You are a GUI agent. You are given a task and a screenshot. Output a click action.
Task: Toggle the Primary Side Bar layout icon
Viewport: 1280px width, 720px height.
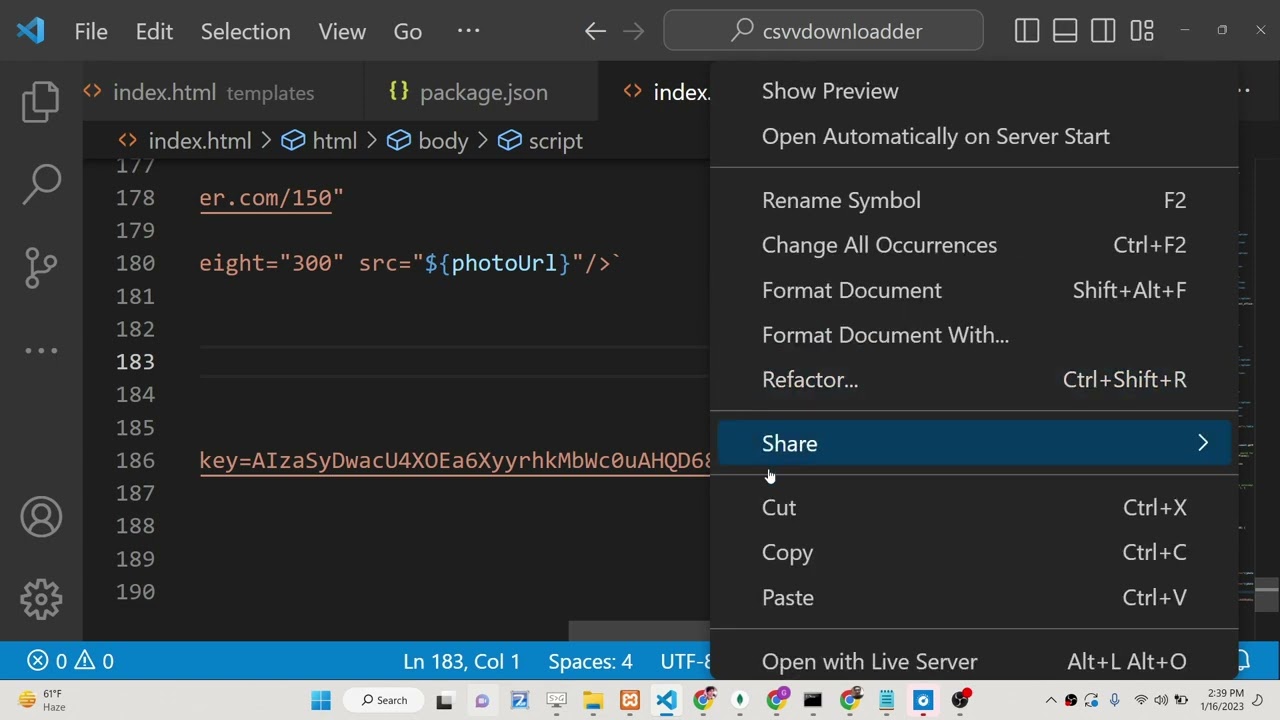point(1027,31)
